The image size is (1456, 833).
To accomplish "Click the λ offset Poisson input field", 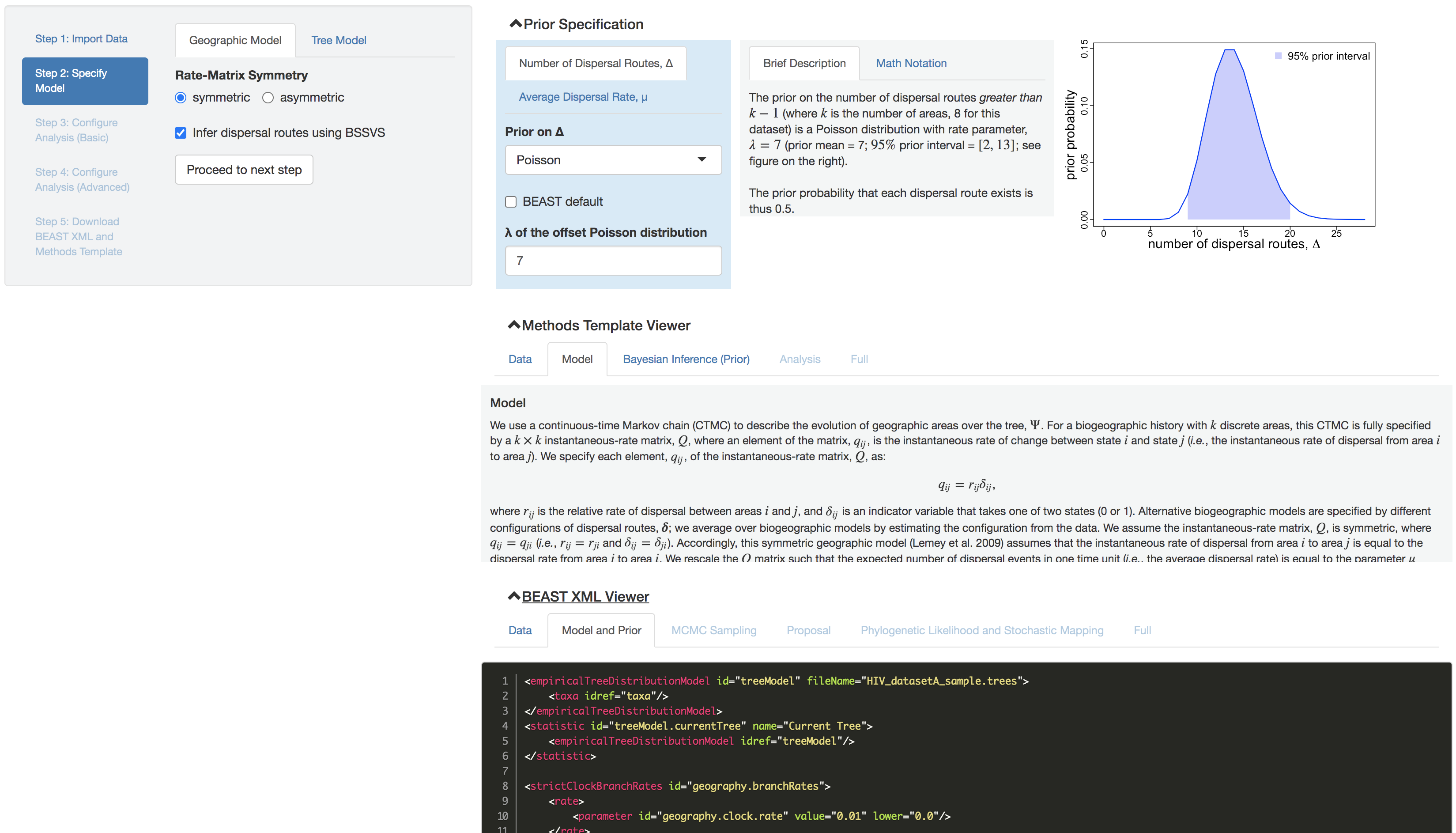I will click(613, 260).
